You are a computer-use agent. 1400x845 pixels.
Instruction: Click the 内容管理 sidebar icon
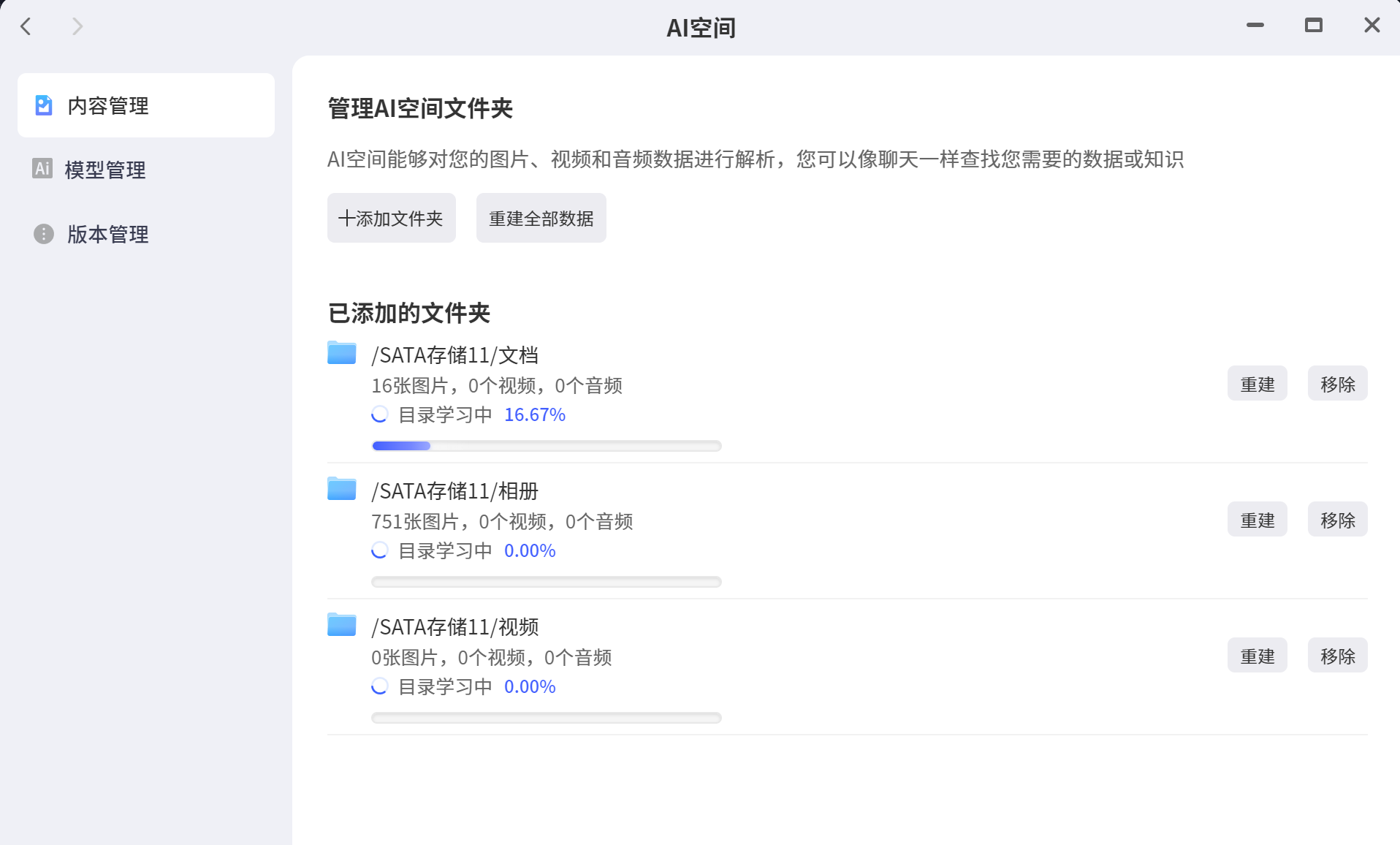pyautogui.click(x=44, y=105)
